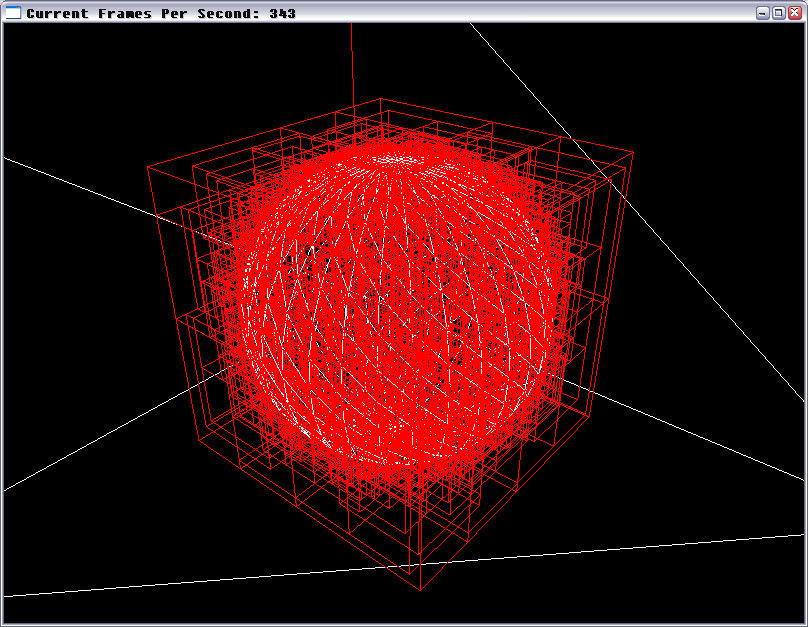The height and width of the screenshot is (627, 808).
Task: Close the rendering window
Action: coord(795,13)
